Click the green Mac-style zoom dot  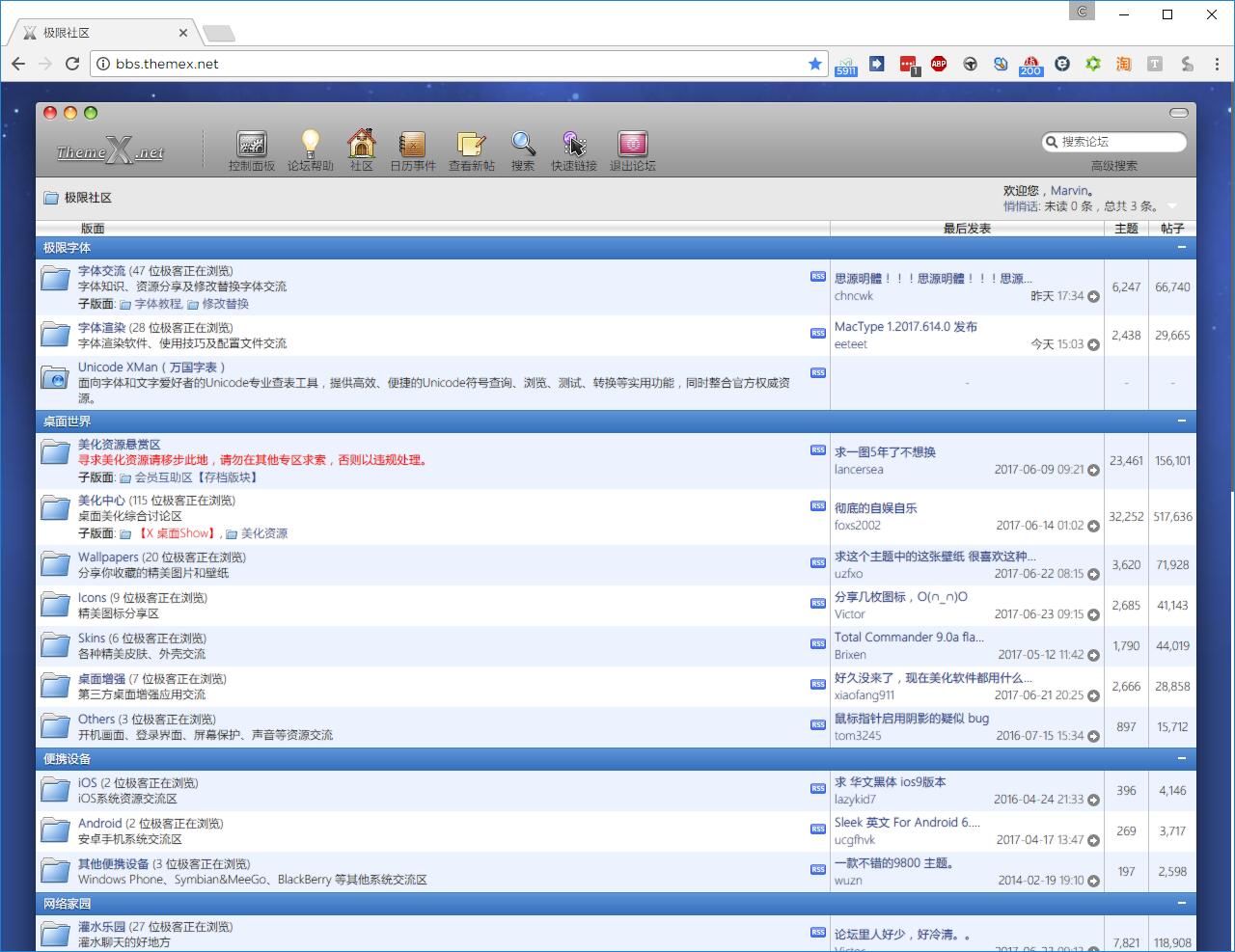91,113
